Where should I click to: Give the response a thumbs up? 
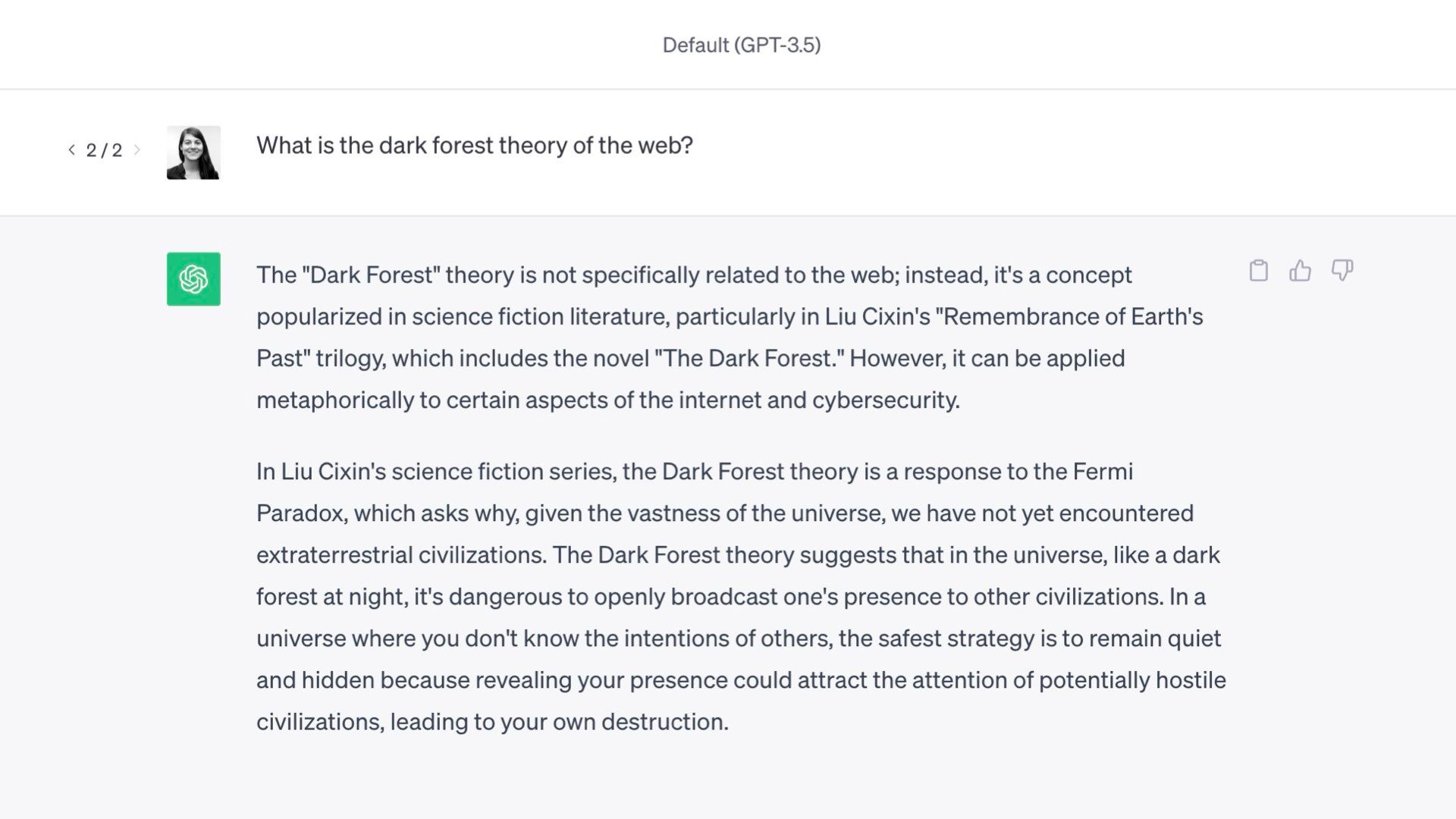coord(1300,271)
